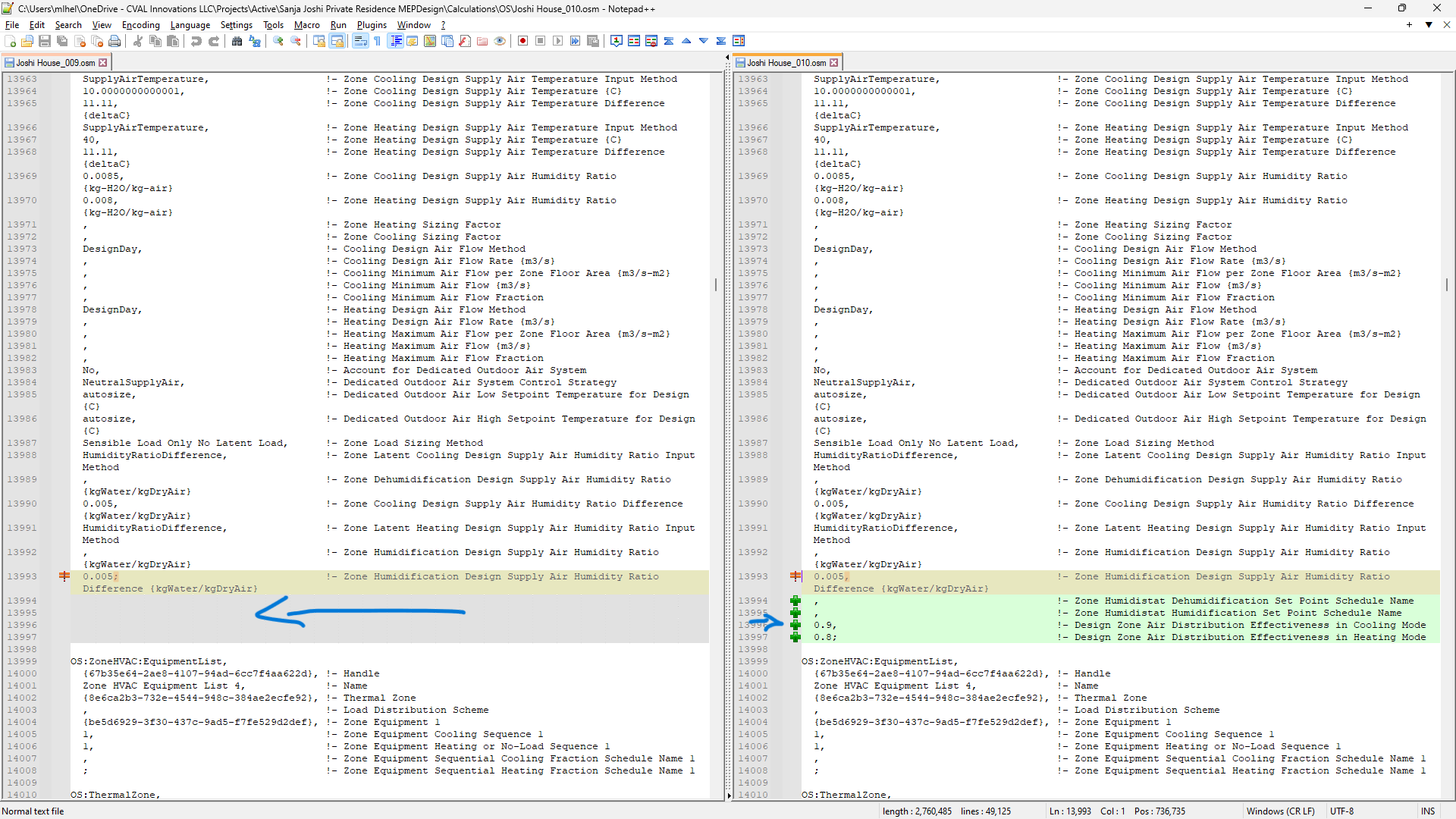
Task: Switch to the Joshi House_009.osm tab
Action: 53,62
